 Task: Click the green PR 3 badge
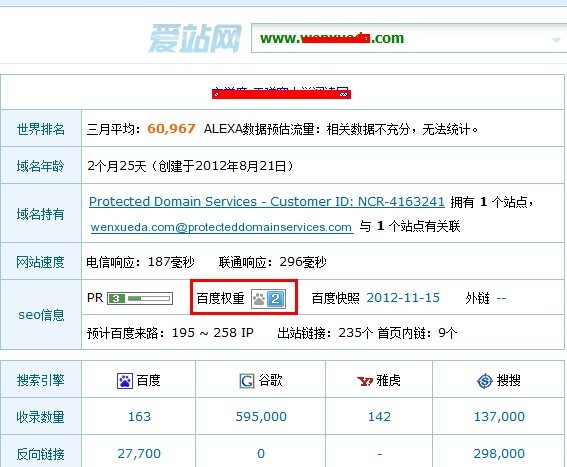tap(116, 298)
